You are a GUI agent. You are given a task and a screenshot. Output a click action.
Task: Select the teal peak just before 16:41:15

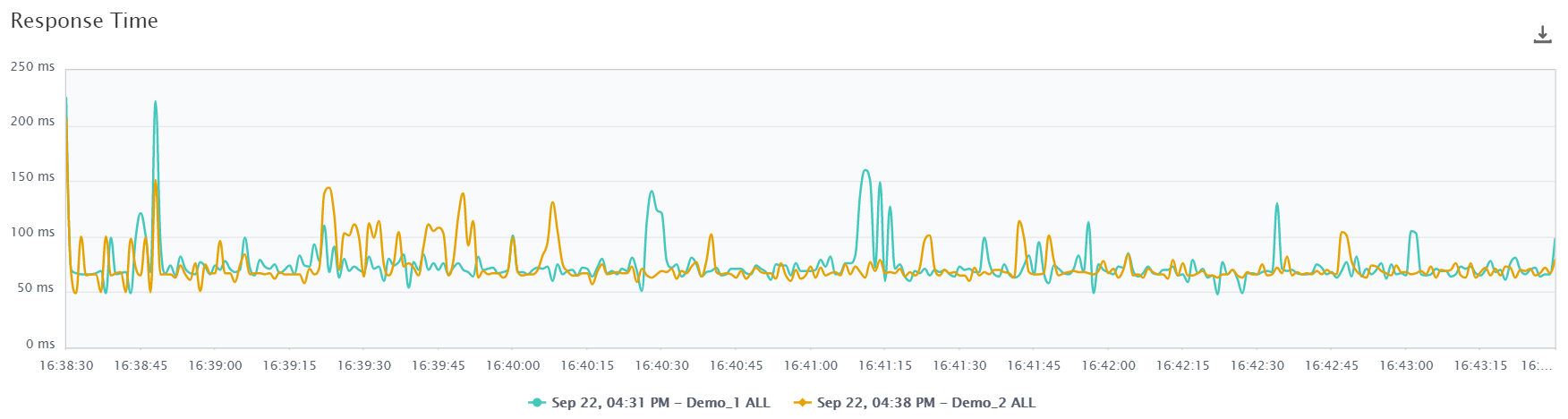[x=865, y=171]
